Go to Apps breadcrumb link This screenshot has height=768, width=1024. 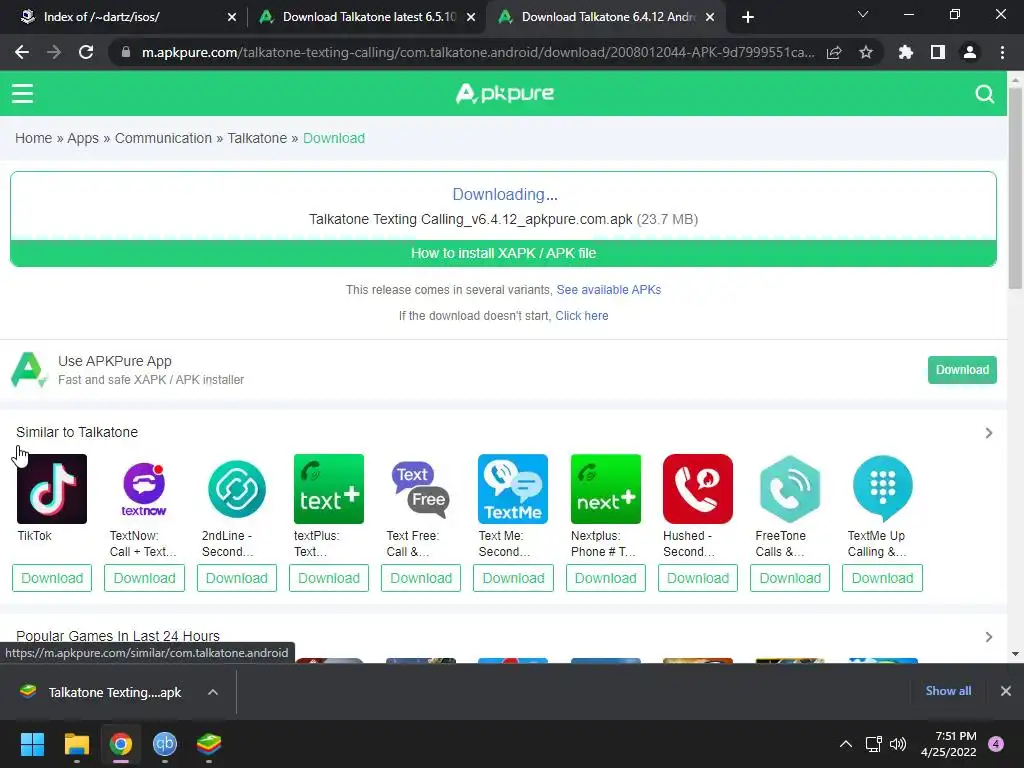83,138
